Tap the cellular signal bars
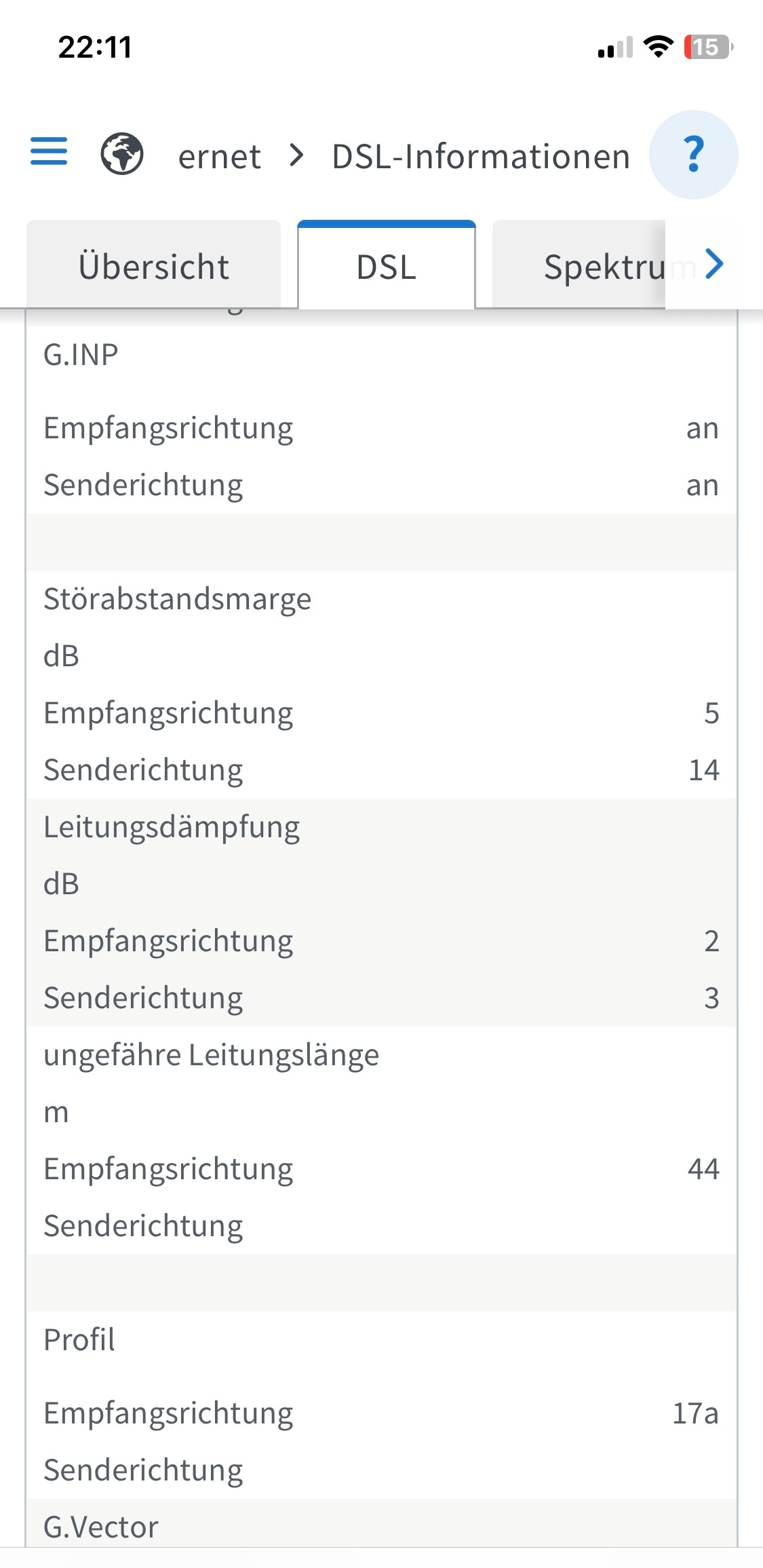This screenshot has width=763, height=1568. (615, 47)
